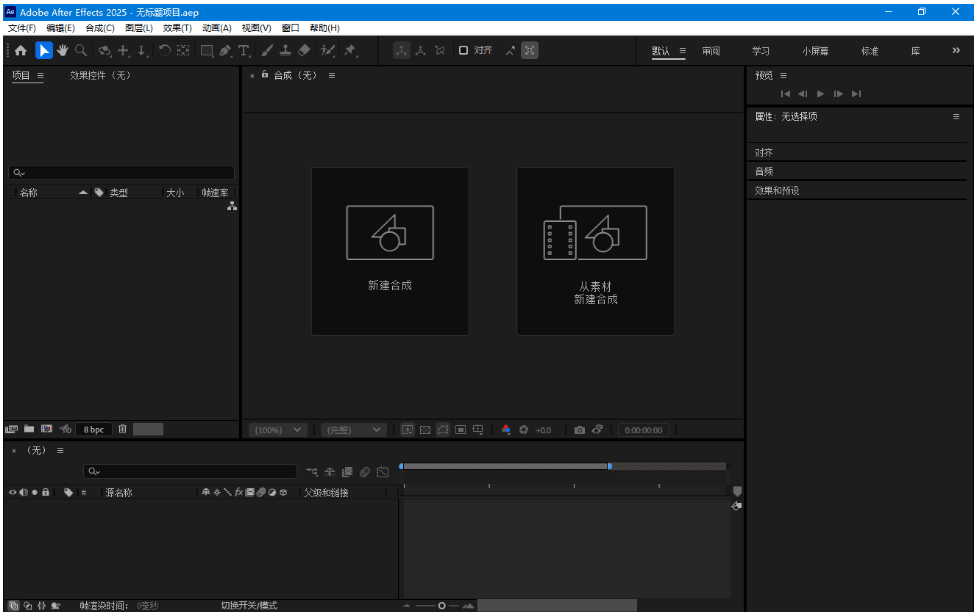Select the Dolly camera tool
The height and width of the screenshot is (612, 974).
coord(142,51)
